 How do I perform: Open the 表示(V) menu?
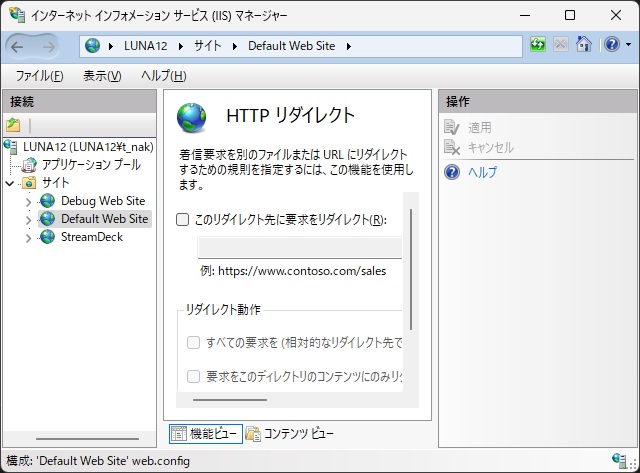click(102, 76)
